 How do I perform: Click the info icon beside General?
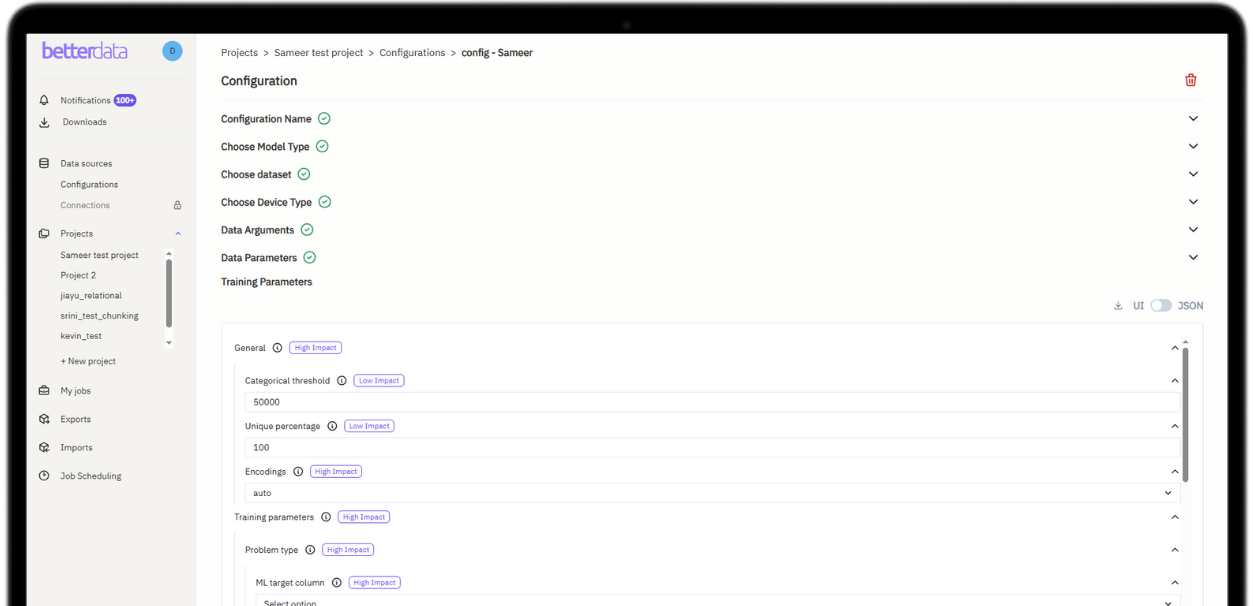coord(277,348)
